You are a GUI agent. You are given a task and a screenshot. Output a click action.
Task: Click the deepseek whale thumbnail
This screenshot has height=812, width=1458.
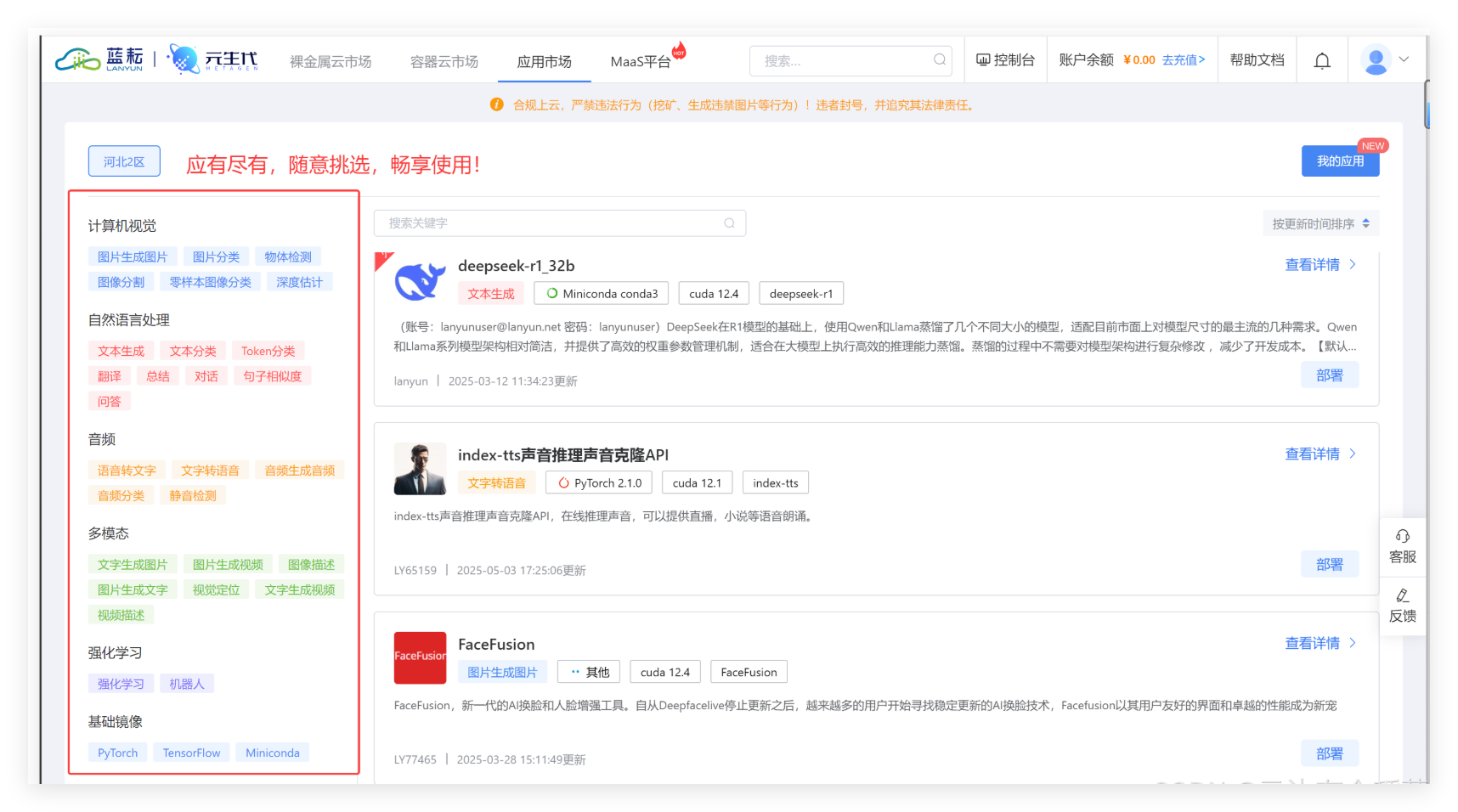(420, 281)
